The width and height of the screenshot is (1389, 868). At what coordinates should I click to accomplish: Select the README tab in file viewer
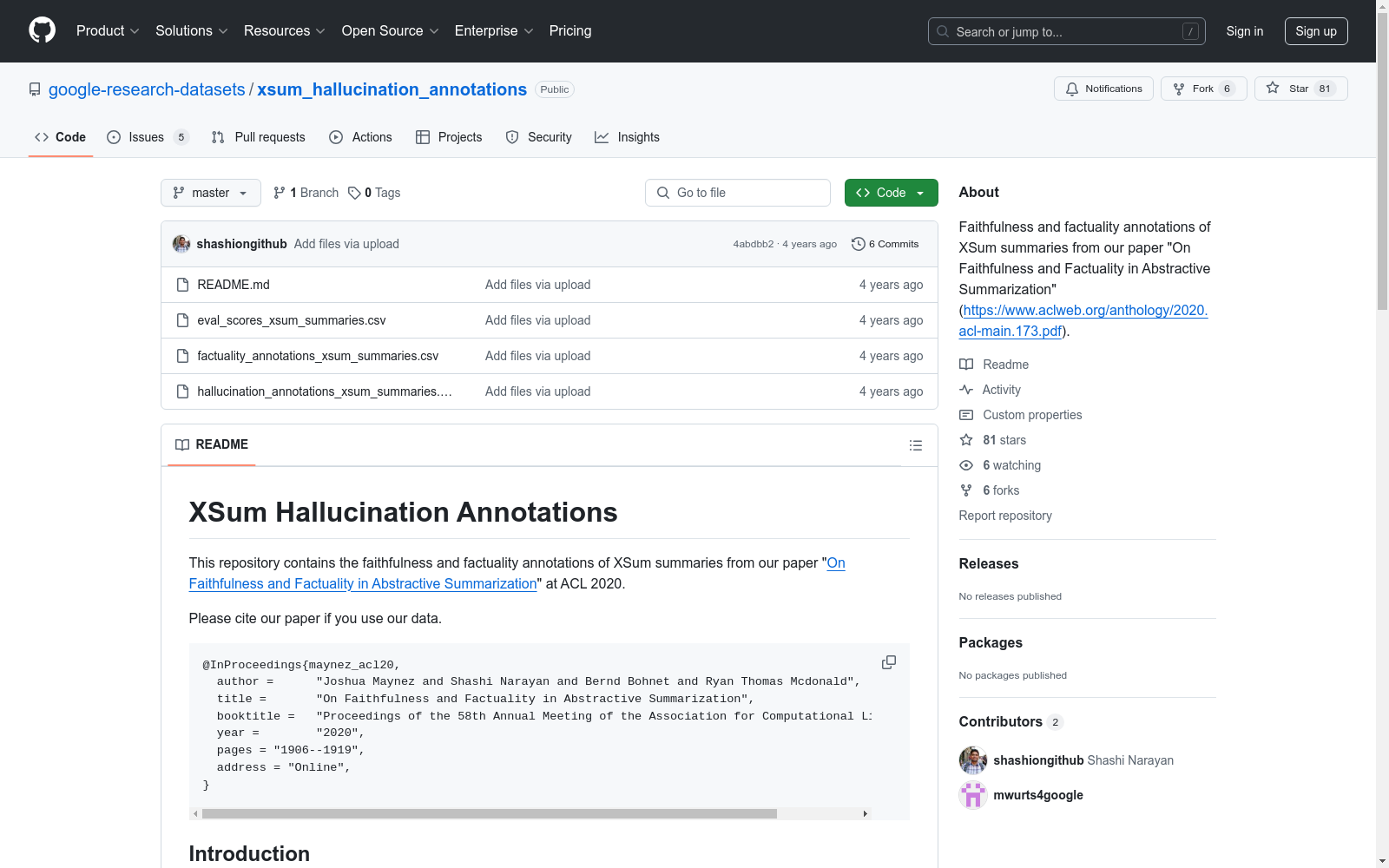coord(212,444)
